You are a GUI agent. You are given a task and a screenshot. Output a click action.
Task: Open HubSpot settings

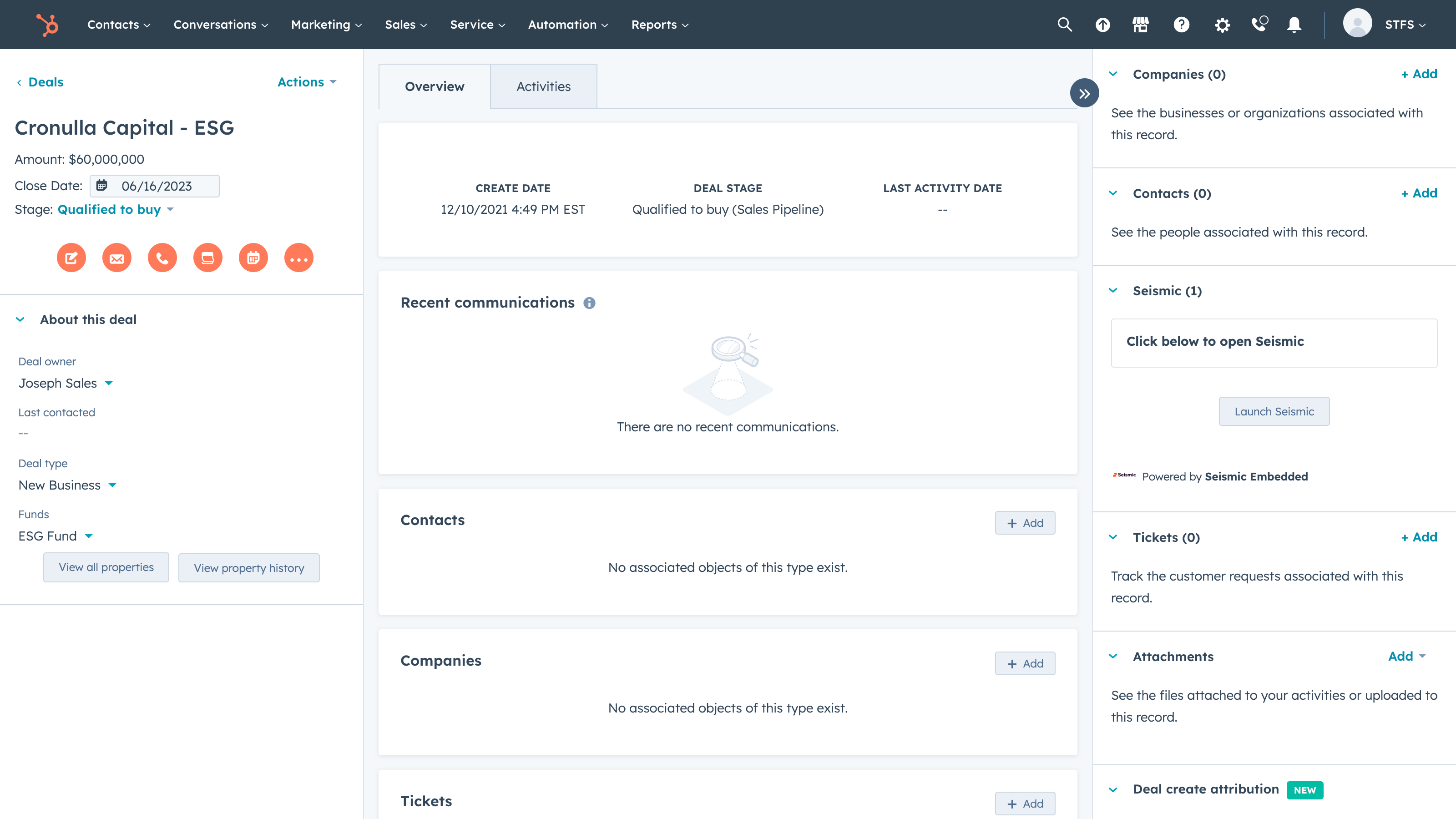[1222, 24]
